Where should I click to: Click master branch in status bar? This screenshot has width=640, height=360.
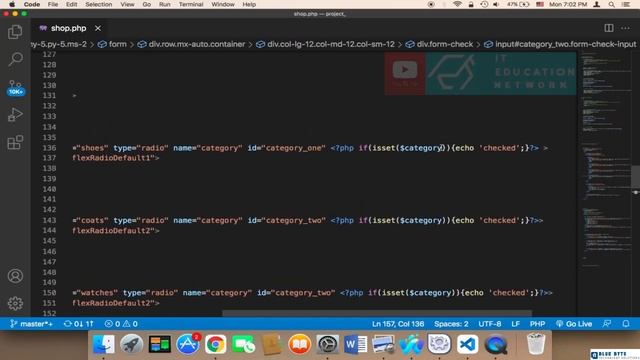coord(31,324)
